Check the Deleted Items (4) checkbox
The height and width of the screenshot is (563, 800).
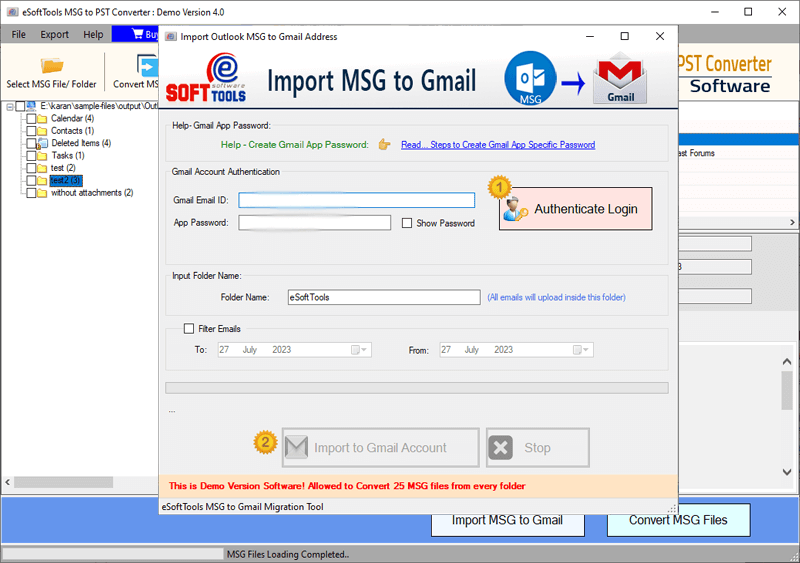tap(31, 143)
